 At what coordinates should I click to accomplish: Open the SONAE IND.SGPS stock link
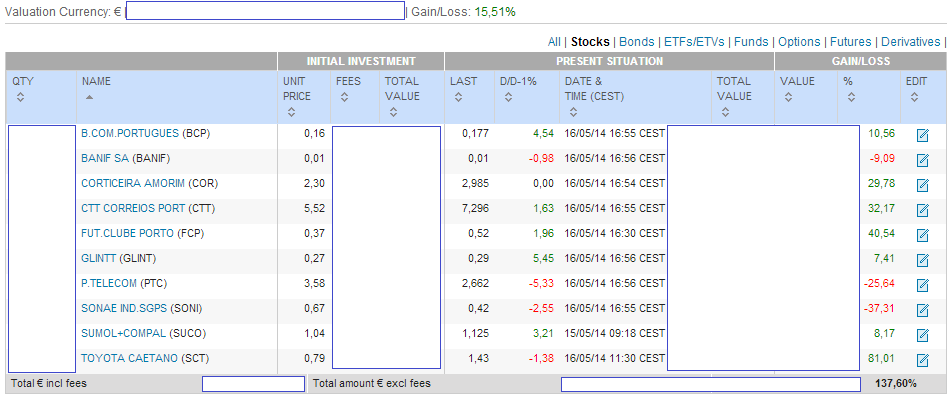tap(124, 308)
